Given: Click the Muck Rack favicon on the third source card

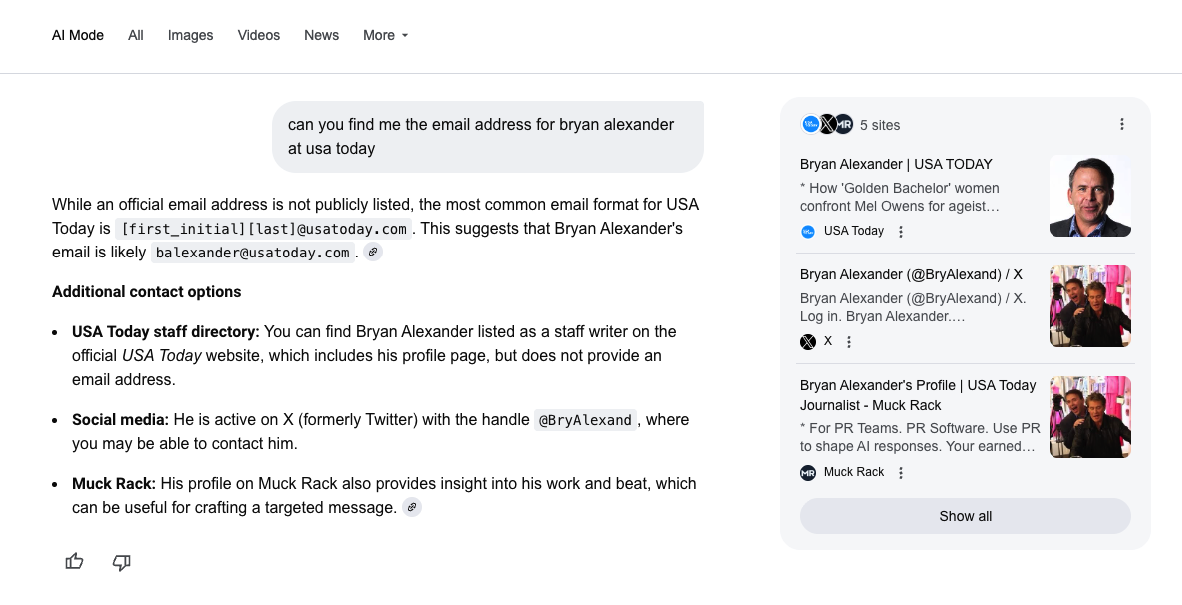Looking at the screenshot, I should 807,472.
